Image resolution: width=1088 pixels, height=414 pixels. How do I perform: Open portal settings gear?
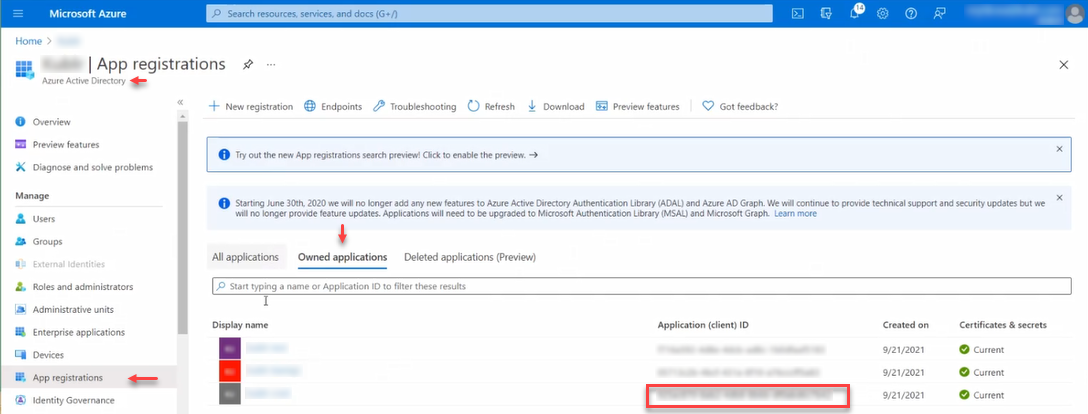883,13
